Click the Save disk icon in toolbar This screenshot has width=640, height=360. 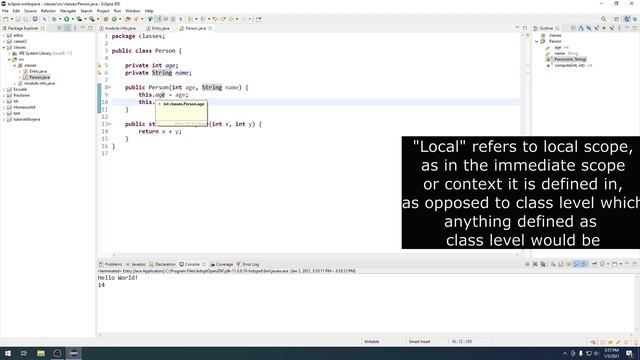pyautogui.click(x=18, y=19)
